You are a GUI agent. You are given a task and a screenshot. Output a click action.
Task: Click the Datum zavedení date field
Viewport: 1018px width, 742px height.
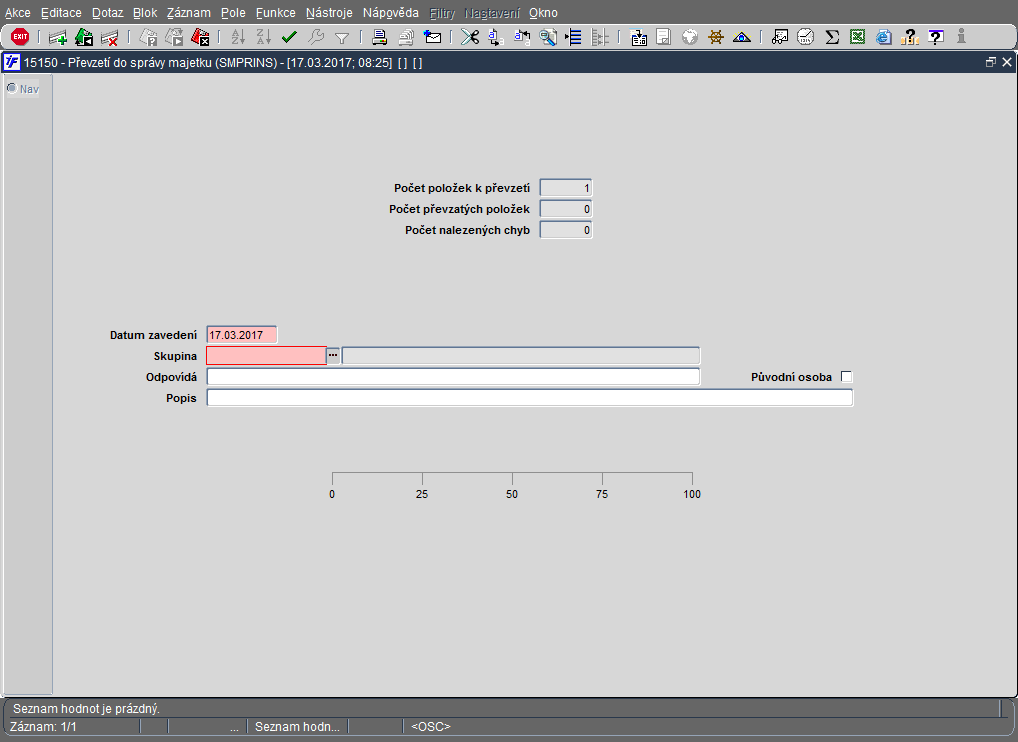point(242,335)
